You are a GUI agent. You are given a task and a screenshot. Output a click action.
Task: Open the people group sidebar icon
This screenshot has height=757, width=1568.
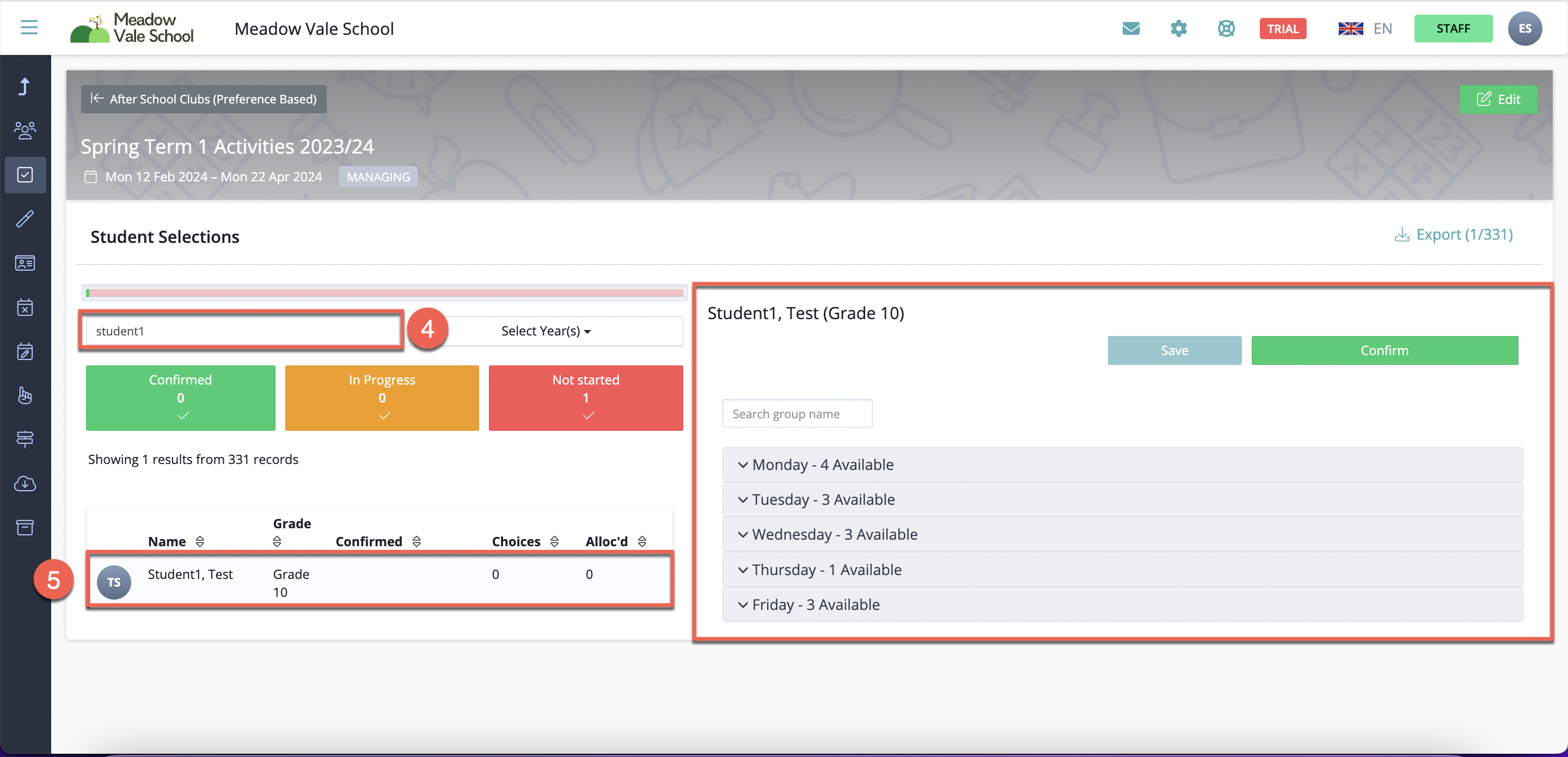pyautogui.click(x=25, y=130)
